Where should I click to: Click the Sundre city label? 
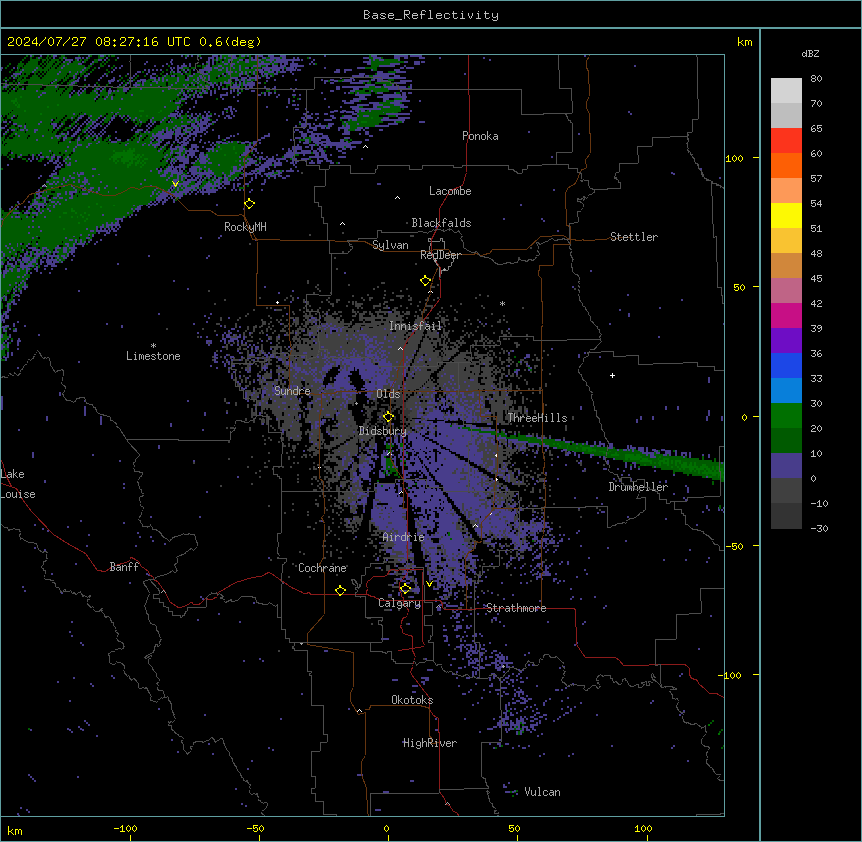coord(292,391)
